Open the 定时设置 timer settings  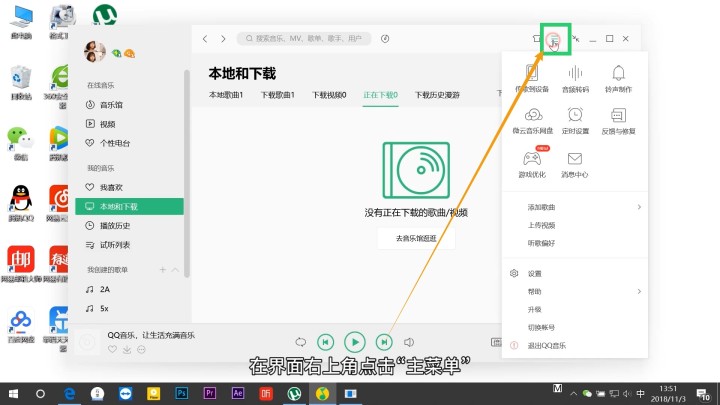tap(575, 120)
